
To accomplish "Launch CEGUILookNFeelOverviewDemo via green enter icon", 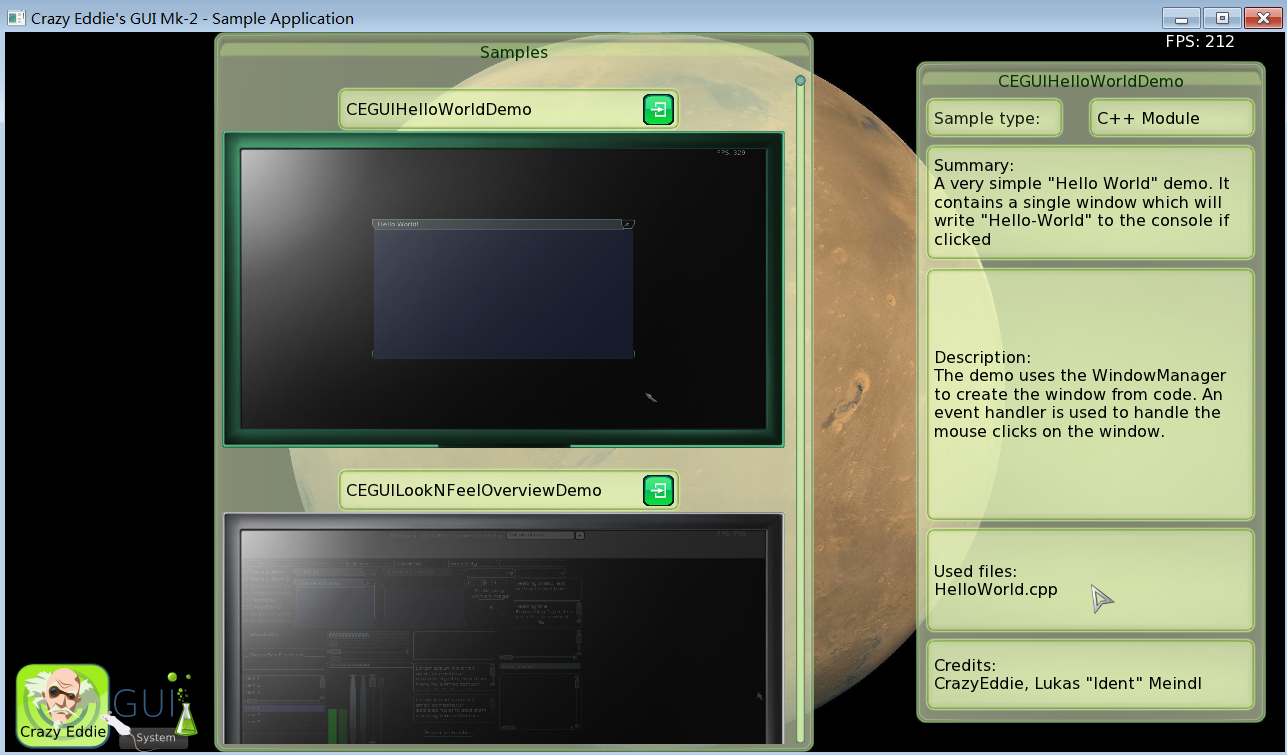I will [658, 490].
